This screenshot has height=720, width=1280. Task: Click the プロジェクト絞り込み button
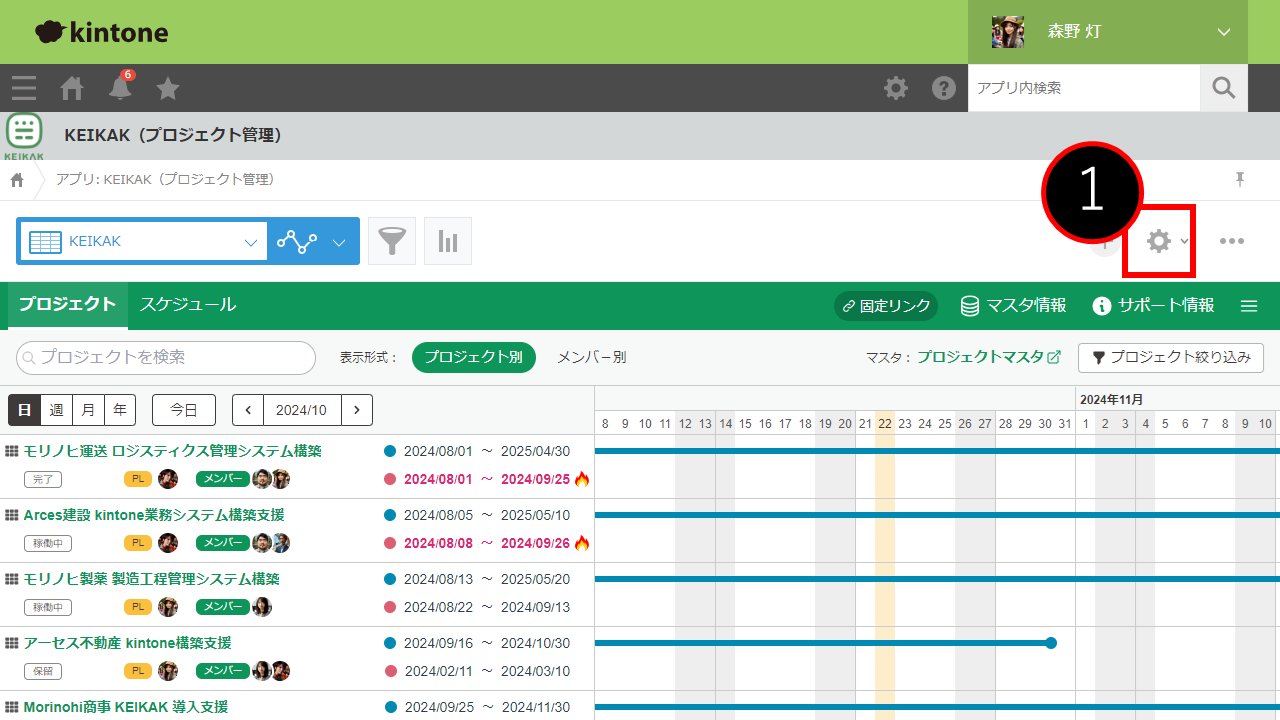point(1171,357)
